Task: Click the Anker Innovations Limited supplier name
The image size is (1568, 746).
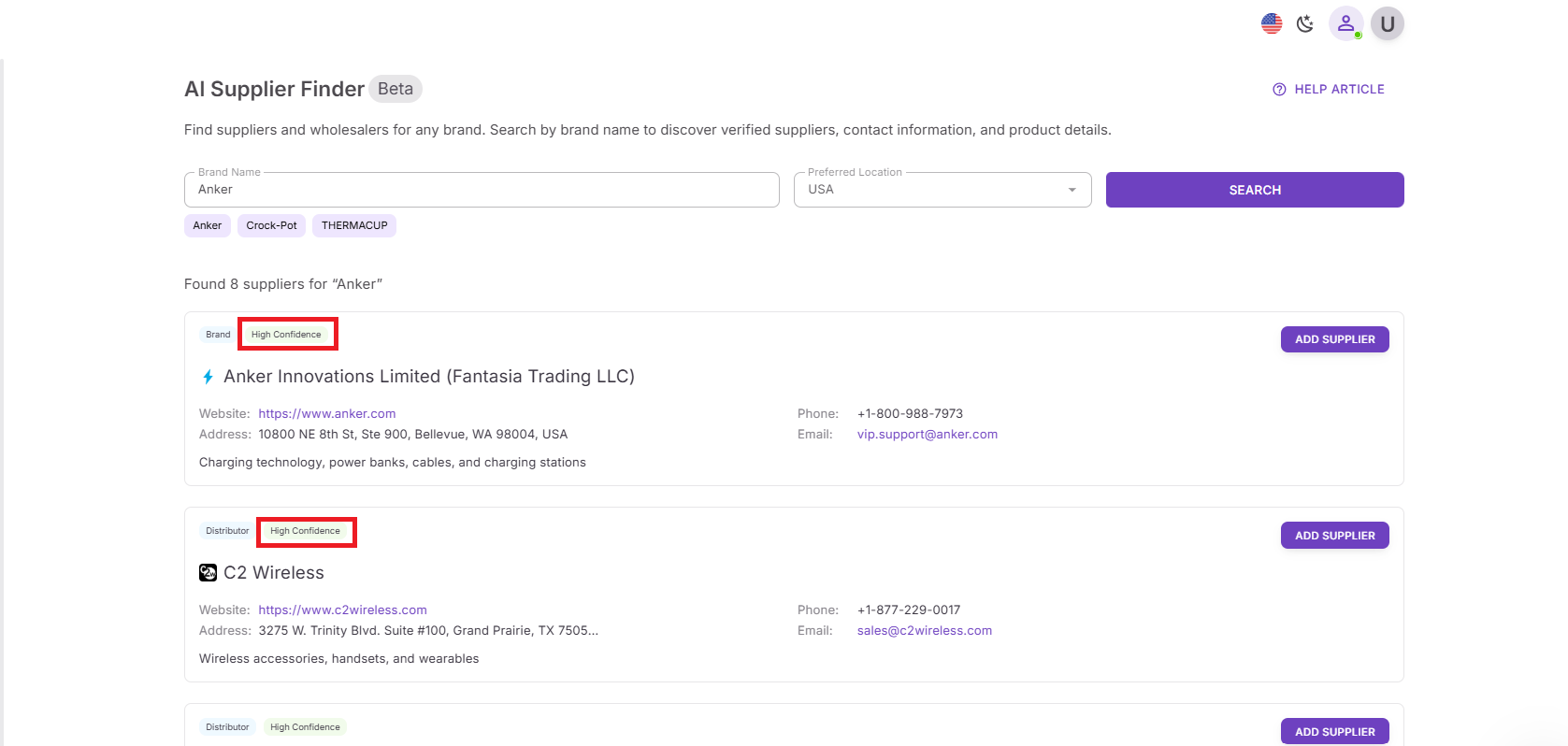Action: 429,377
